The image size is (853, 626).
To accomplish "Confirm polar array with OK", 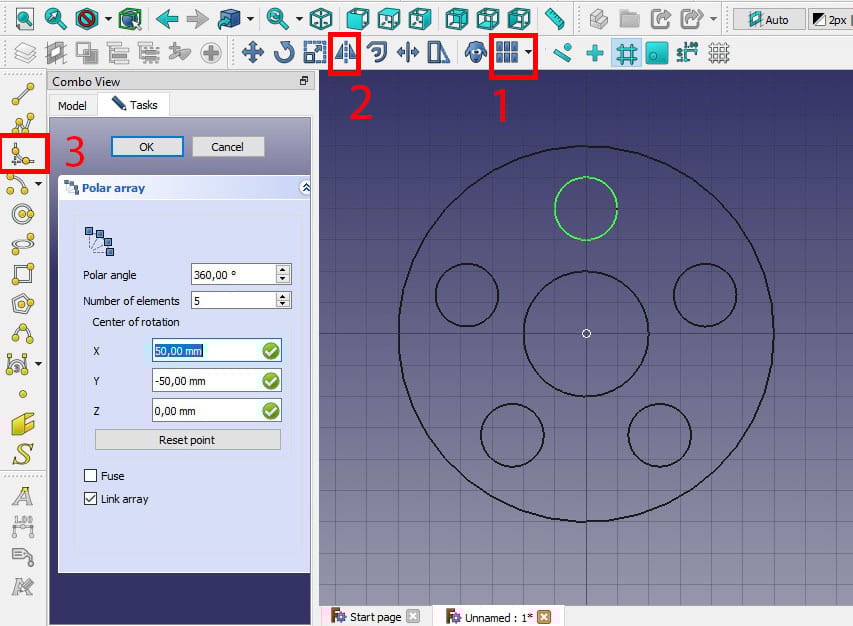I will click(x=147, y=147).
